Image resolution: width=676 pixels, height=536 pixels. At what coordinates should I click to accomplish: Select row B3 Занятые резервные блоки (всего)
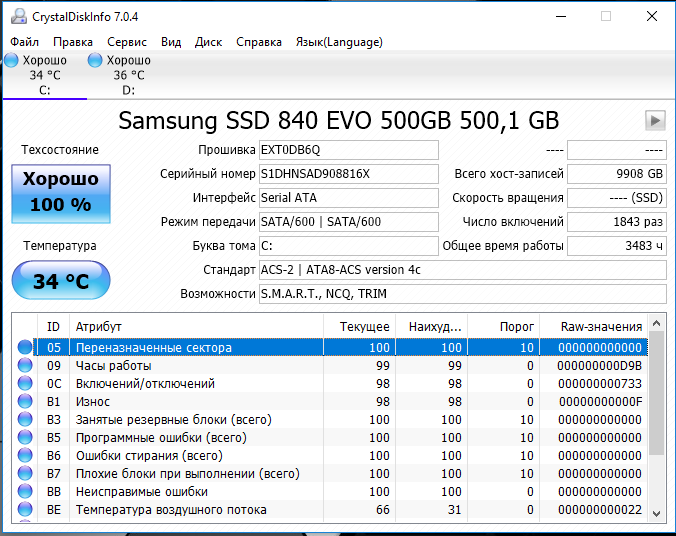coord(330,420)
